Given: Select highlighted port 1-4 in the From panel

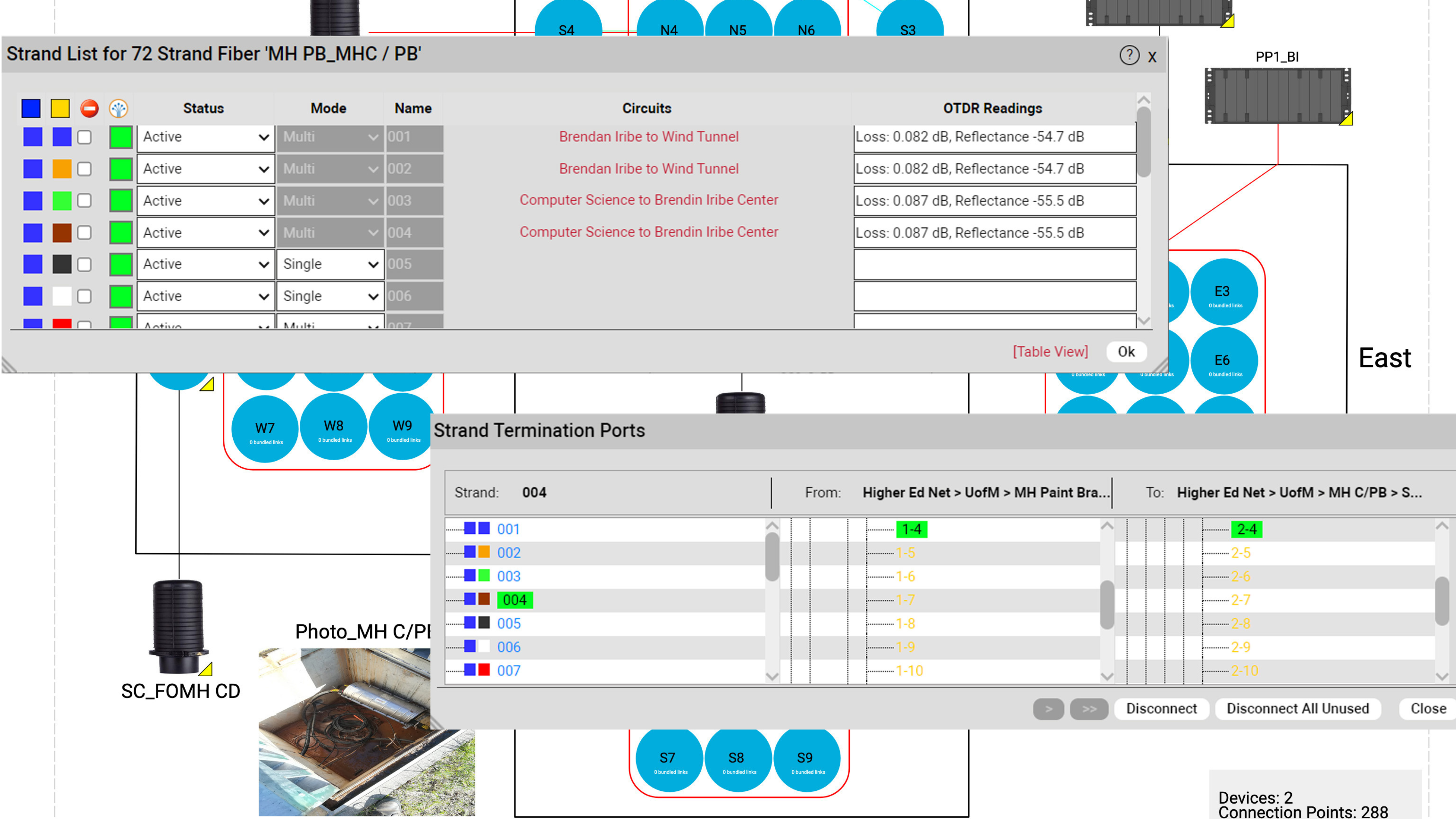Looking at the screenshot, I should pos(912,530).
